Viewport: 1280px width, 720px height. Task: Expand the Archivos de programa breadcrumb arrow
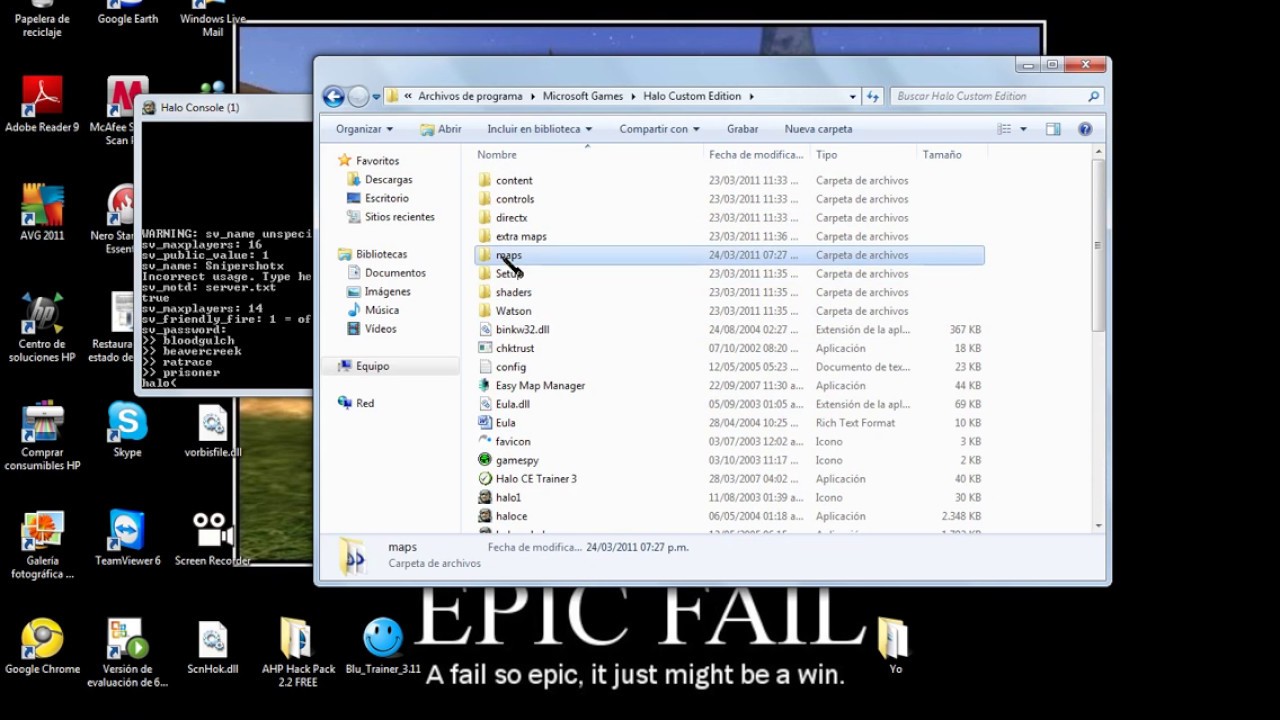click(532, 96)
